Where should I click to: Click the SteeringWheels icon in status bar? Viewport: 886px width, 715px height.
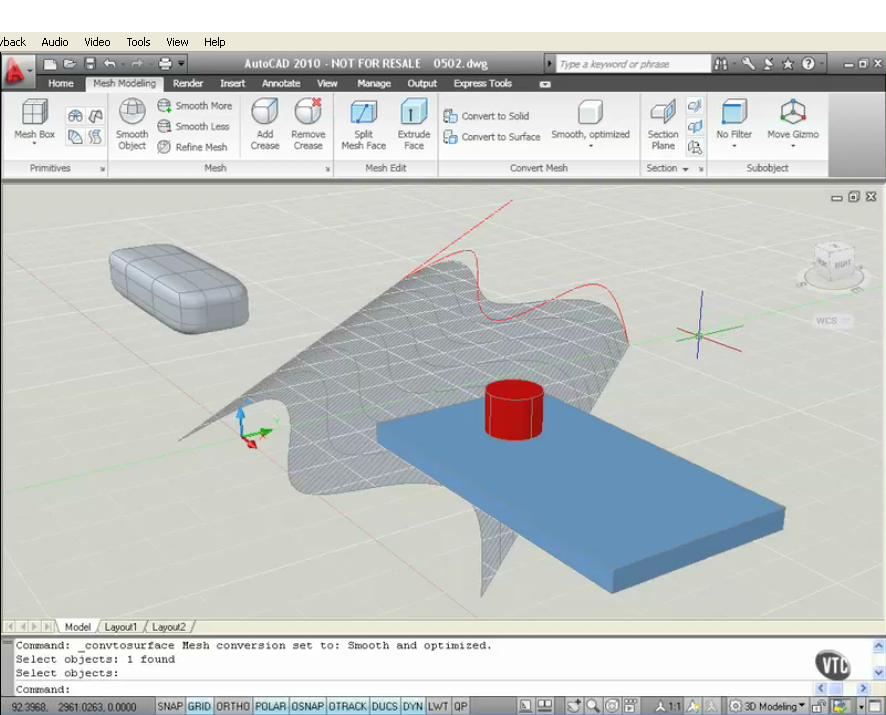[x=612, y=706]
